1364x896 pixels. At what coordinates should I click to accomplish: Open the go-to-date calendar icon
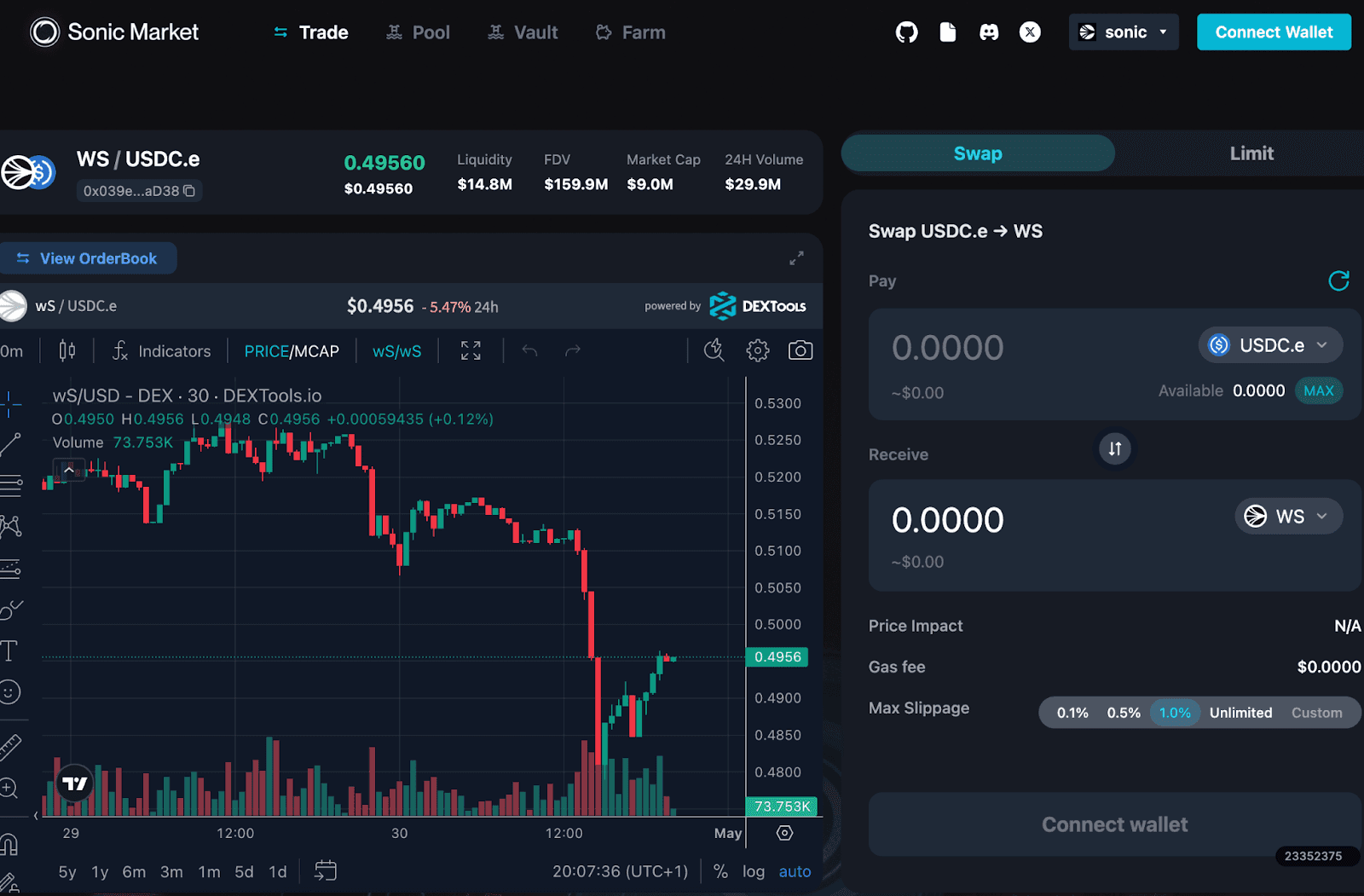(x=326, y=870)
